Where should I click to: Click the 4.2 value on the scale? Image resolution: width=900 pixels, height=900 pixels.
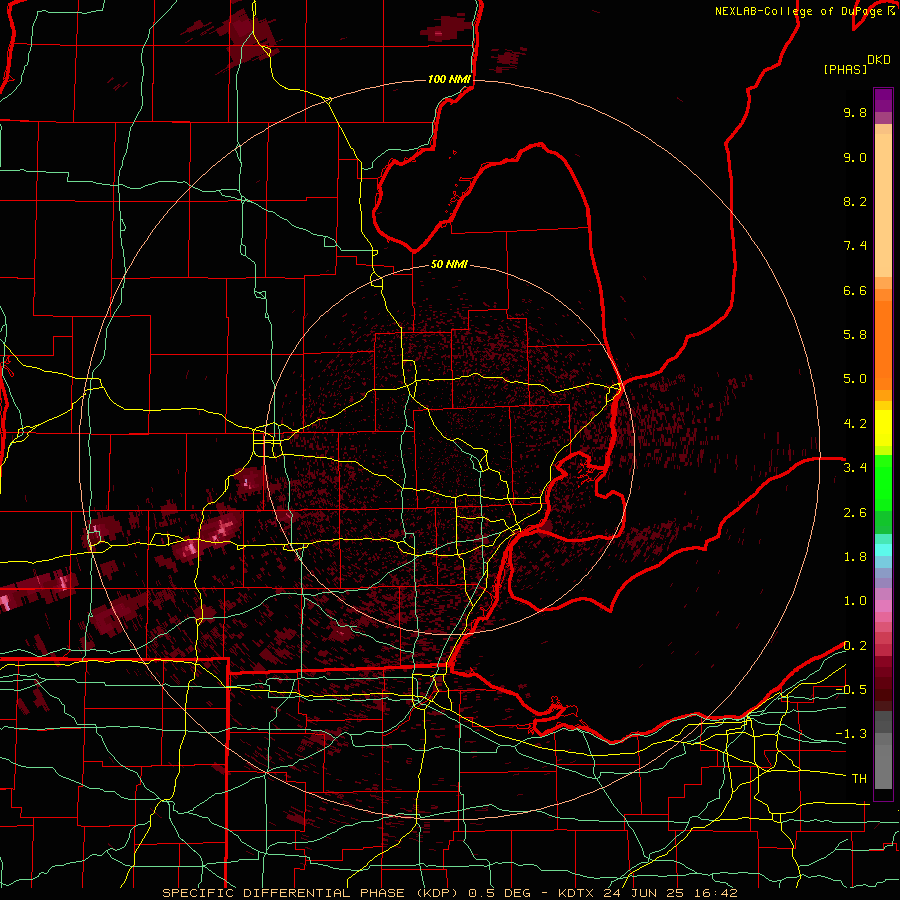coord(855,424)
